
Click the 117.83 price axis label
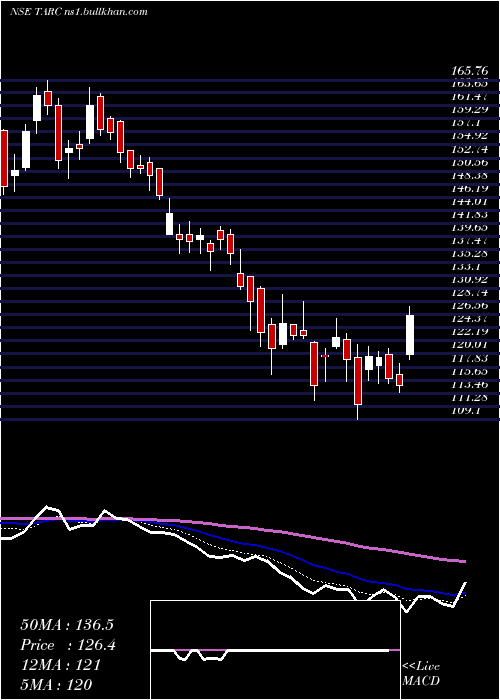pyautogui.click(x=470, y=358)
